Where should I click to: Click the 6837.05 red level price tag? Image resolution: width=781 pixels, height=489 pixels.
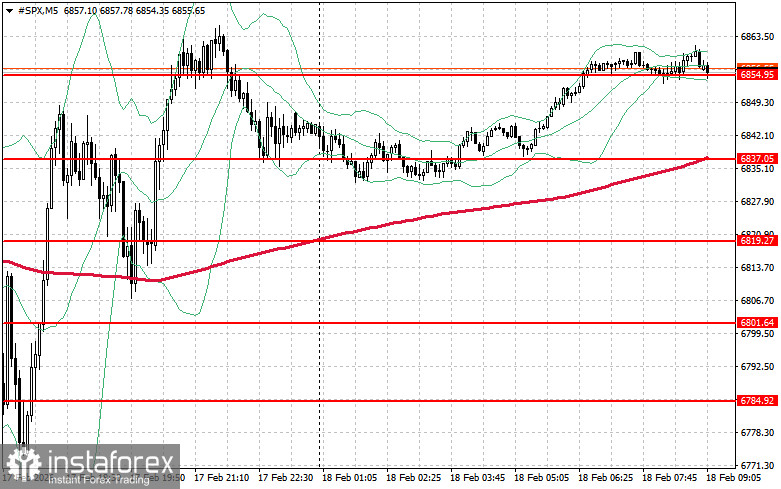(757, 159)
